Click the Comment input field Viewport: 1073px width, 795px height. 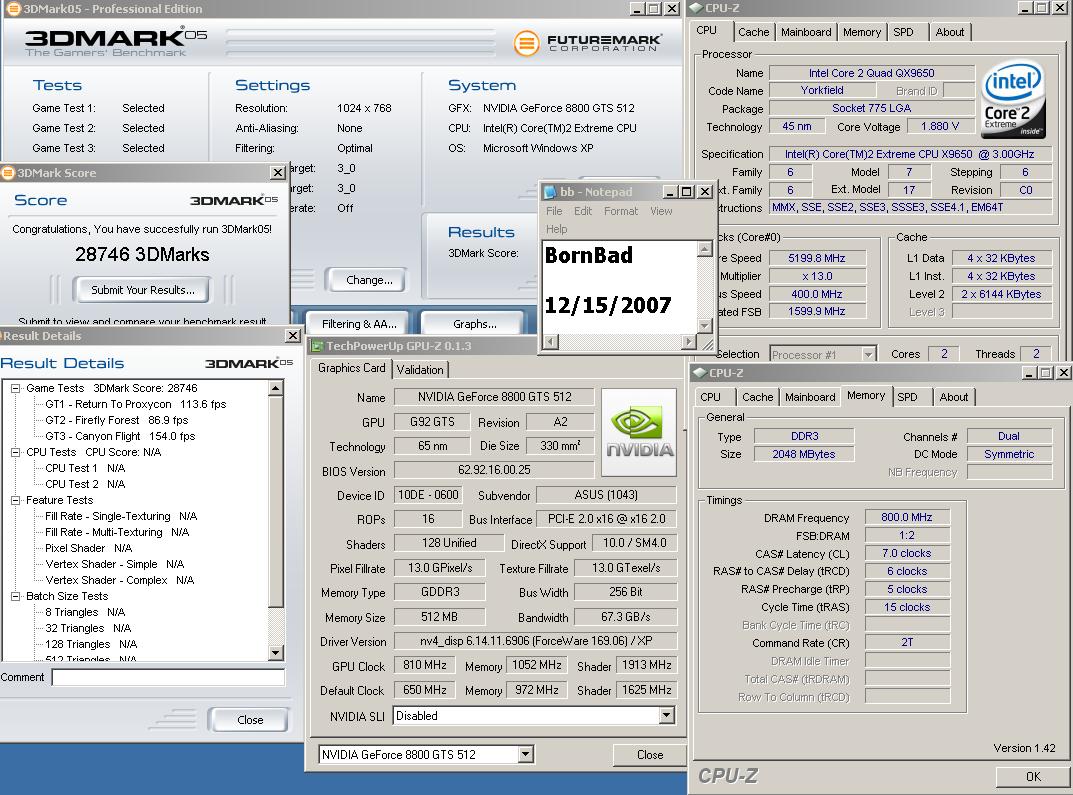coord(168,677)
